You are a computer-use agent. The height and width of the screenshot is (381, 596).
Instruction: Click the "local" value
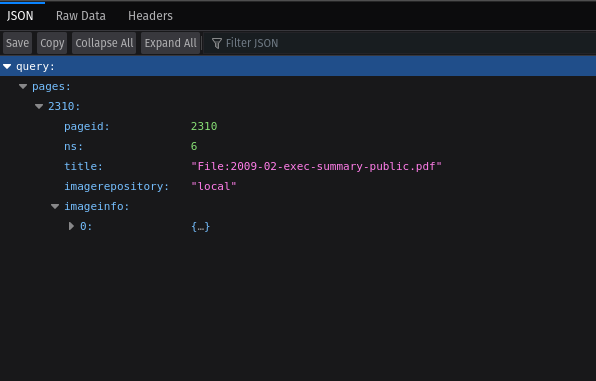click(214, 186)
